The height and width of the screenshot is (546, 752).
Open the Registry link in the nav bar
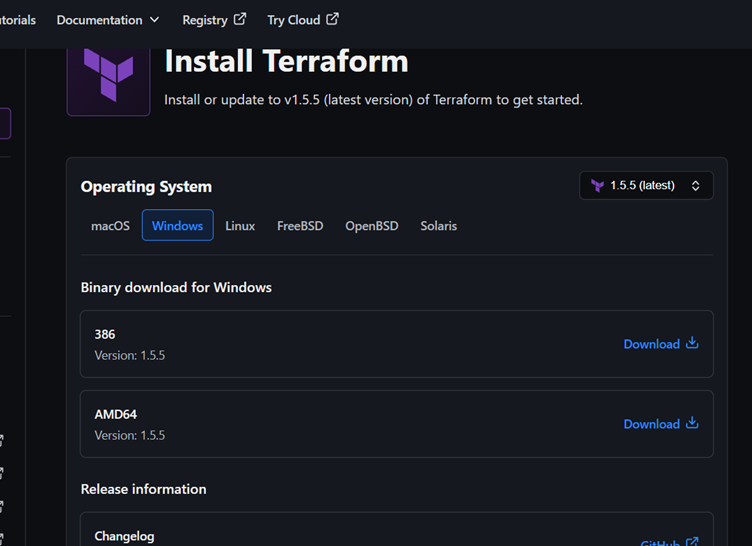[x=214, y=20]
